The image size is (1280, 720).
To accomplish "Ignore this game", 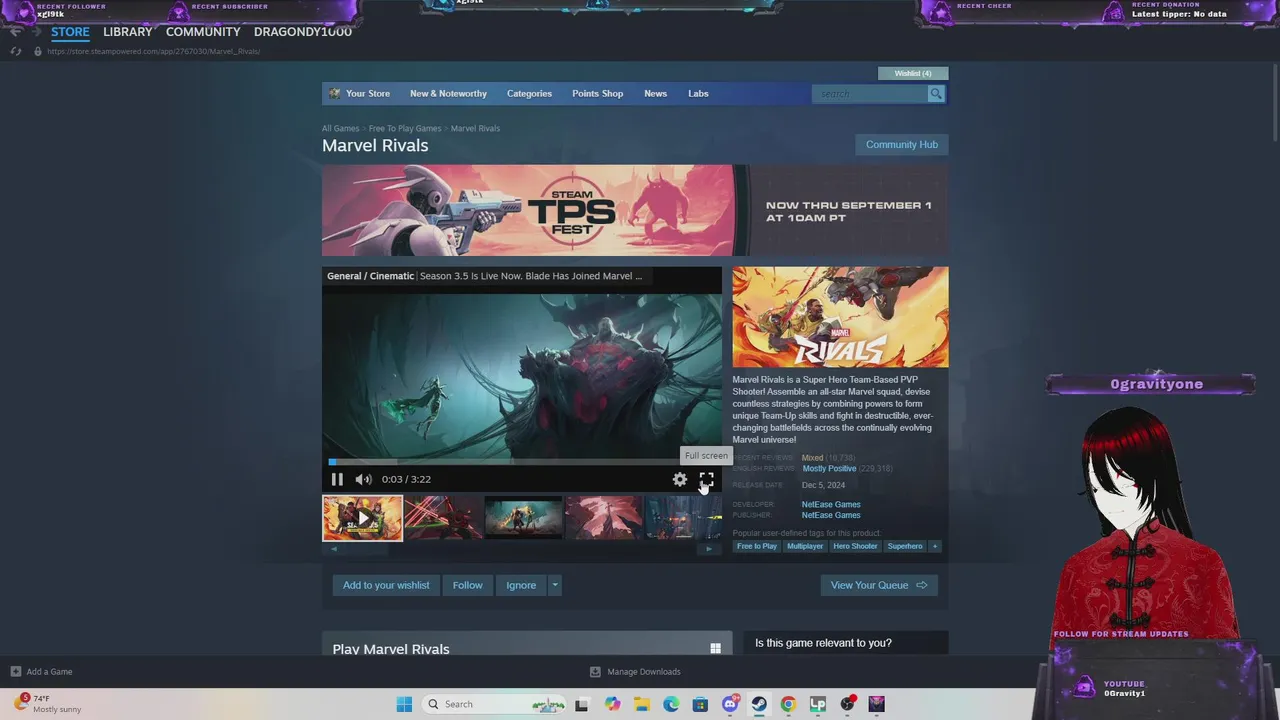I will click(521, 585).
